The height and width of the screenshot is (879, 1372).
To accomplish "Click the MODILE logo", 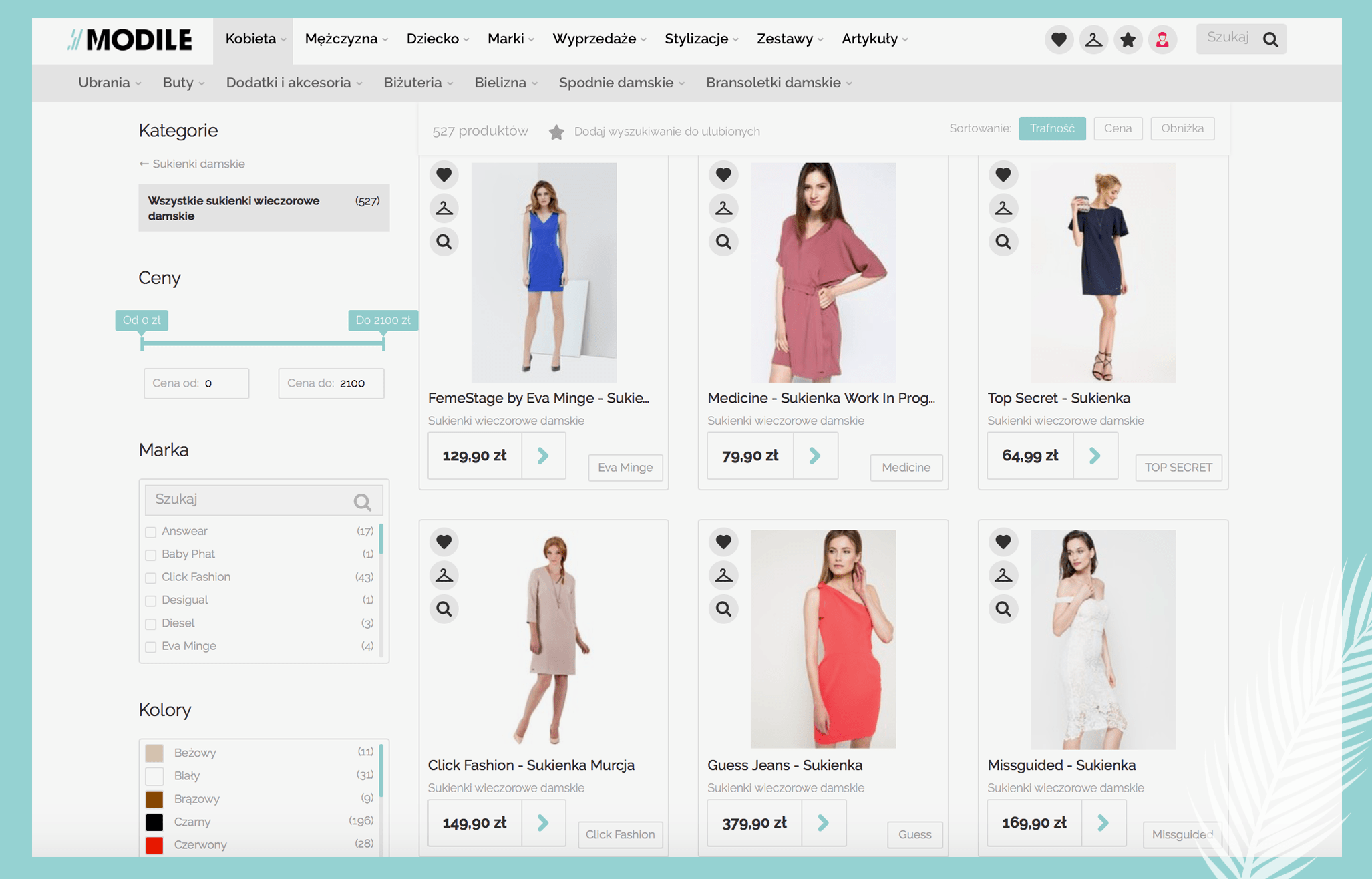I will click(130, 39).
